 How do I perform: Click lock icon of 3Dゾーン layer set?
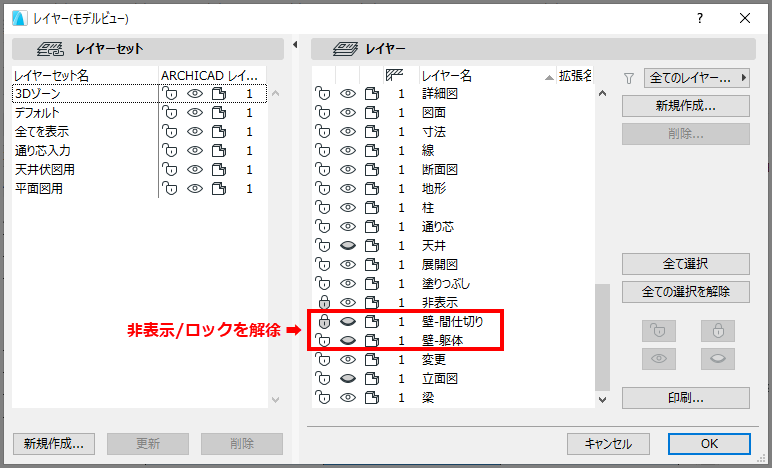tap(170, 94)
